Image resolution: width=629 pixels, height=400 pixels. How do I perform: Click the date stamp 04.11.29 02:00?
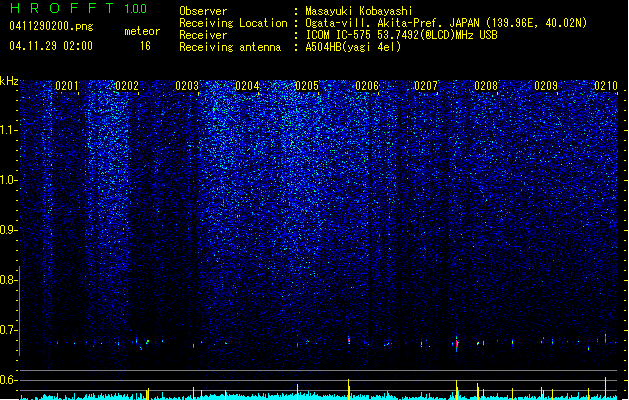pyautogui.click(x=51, y=46)
